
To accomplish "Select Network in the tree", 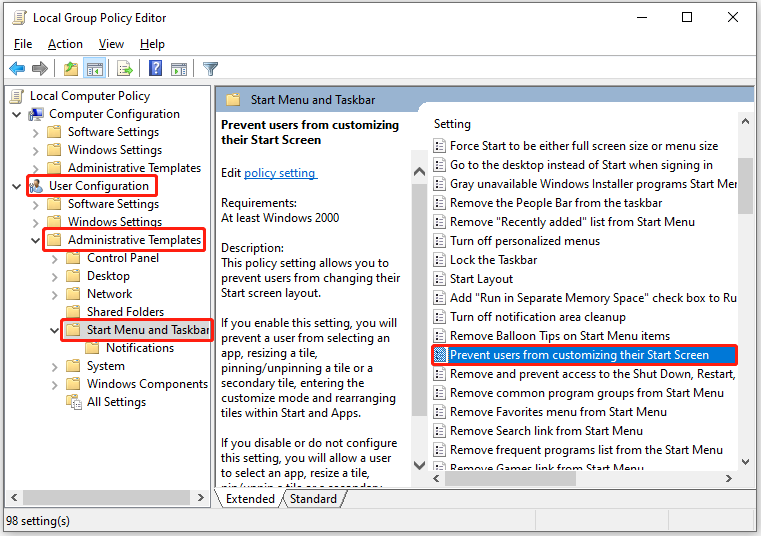I will 109,294.
